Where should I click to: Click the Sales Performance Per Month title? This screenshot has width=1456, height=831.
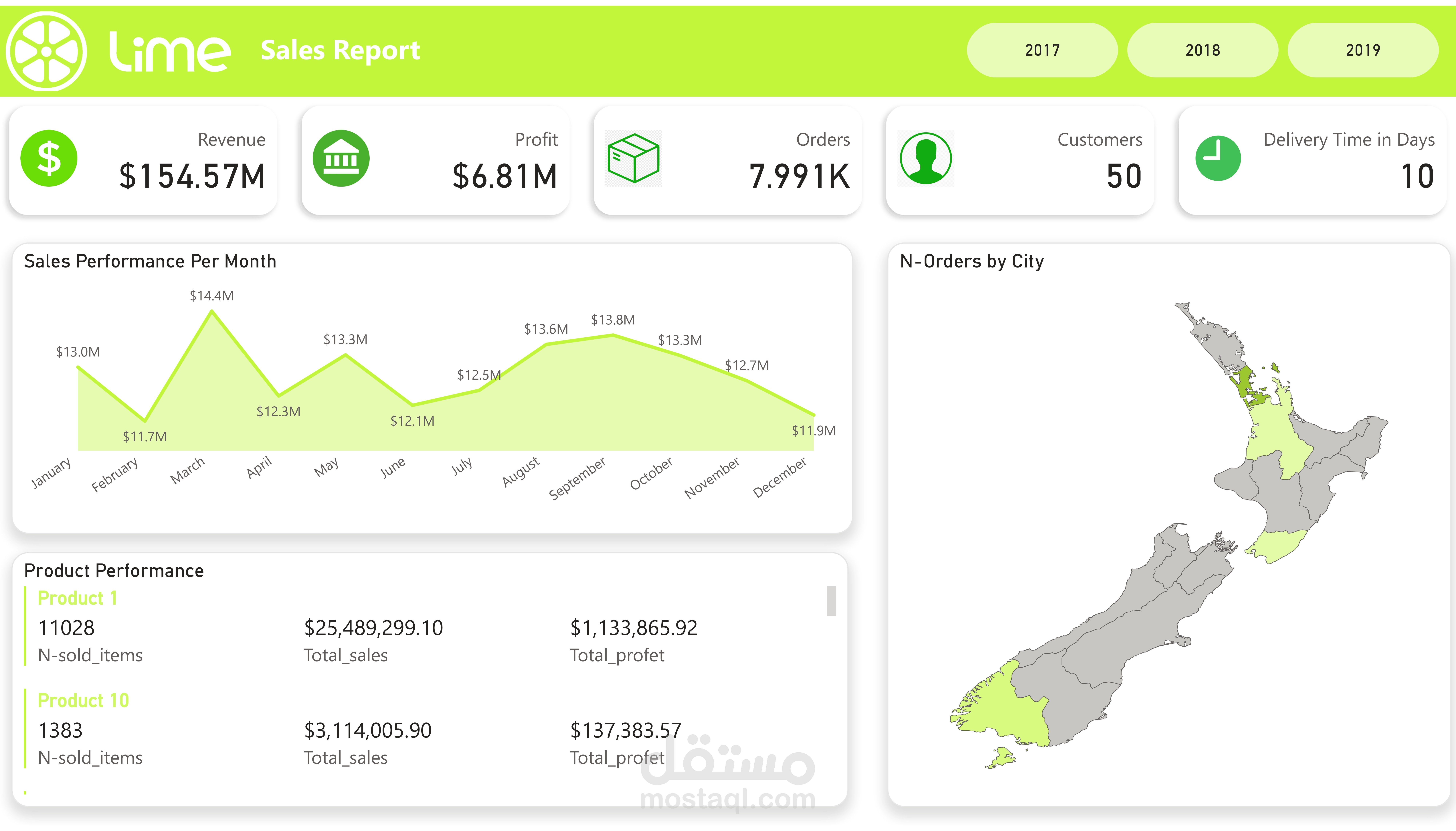point(150,261)
